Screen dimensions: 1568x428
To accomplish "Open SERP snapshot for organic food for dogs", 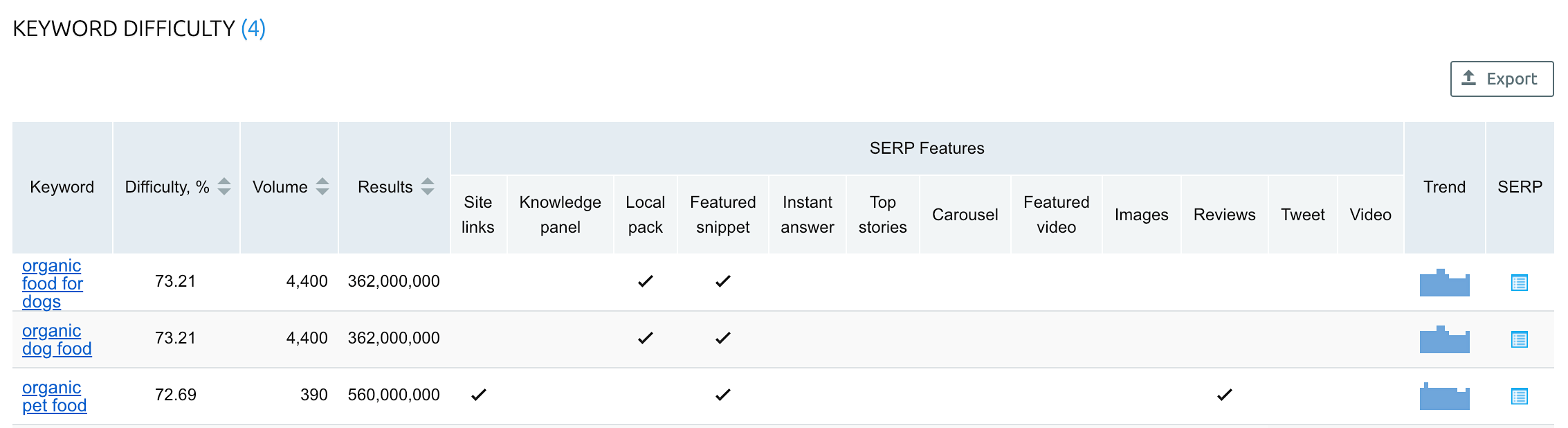I will point(1519,283).
